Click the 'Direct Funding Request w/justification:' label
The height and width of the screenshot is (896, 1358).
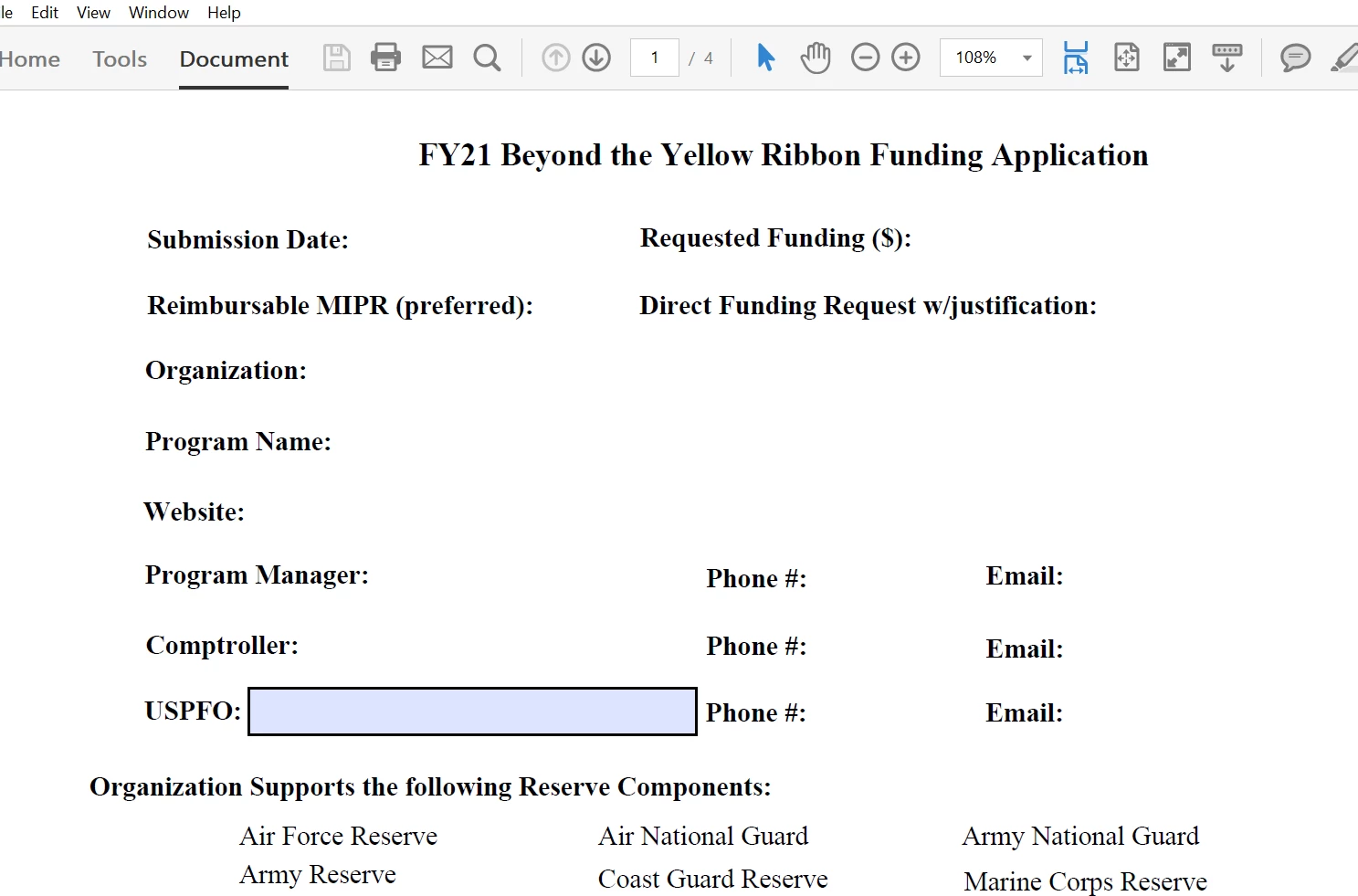(x=868, y=305)
